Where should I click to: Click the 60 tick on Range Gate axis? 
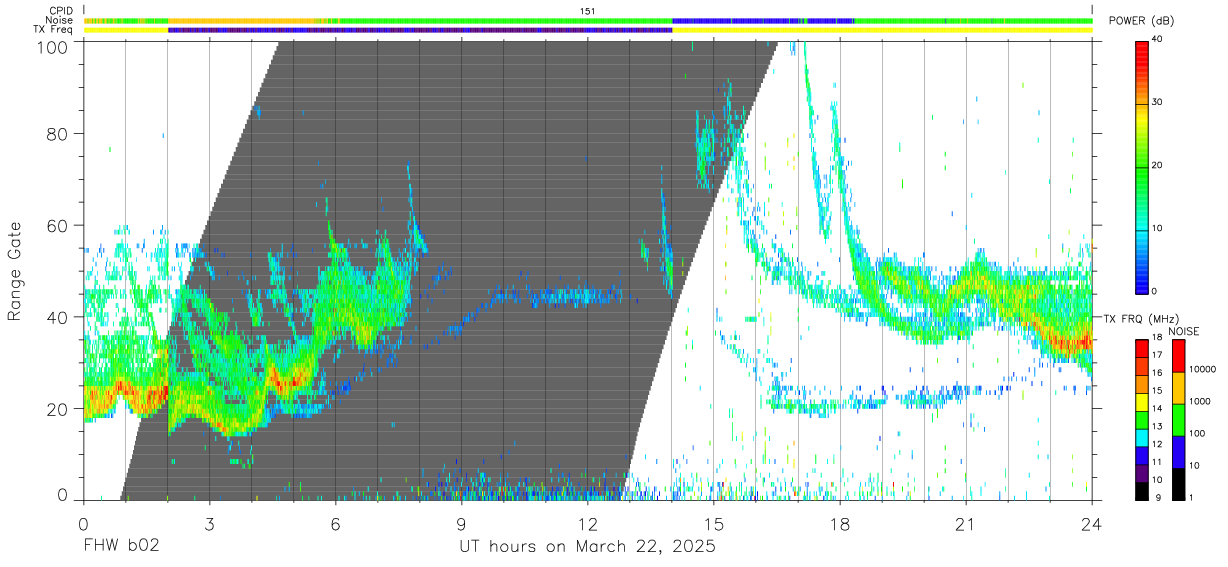tap(59, 225)
